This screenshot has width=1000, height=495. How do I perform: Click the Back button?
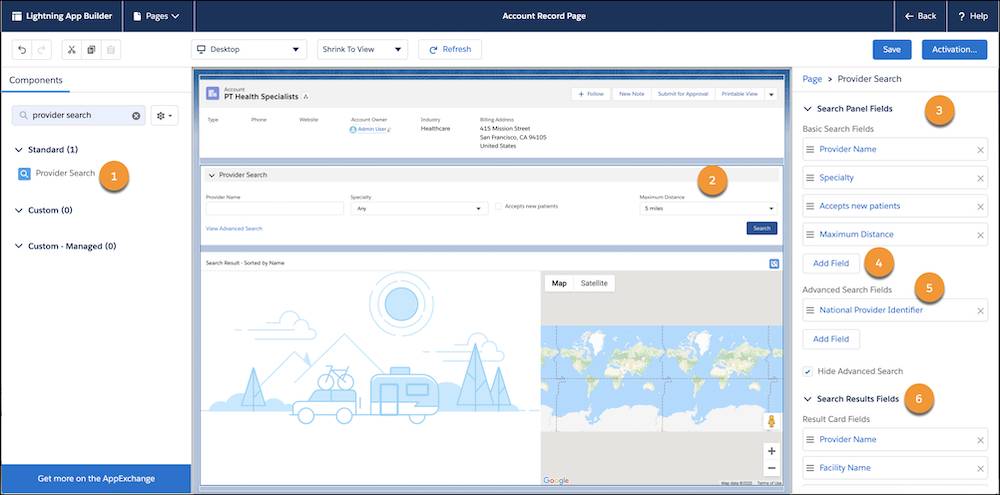pyautogui.click(x=920, y=16)
